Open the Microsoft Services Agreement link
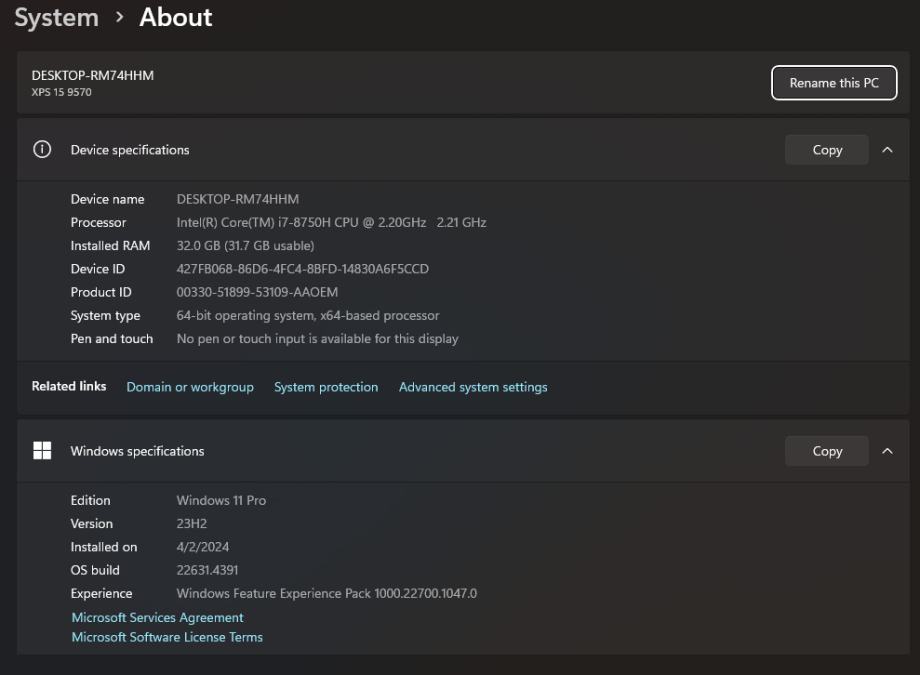Screen dimensions: 920x675 [157, 618]
